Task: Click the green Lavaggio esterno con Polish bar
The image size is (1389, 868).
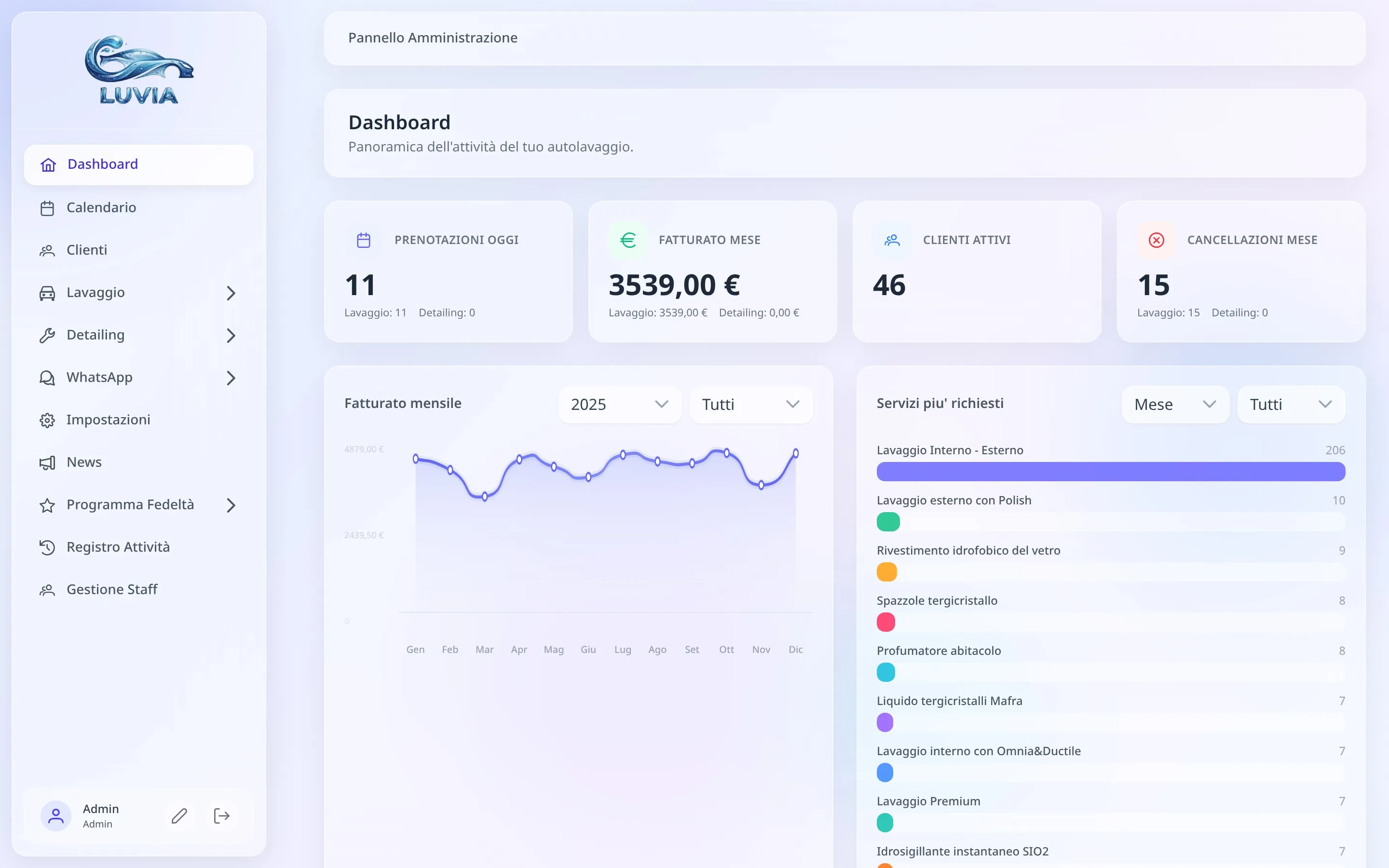Action: pos(888,522)
